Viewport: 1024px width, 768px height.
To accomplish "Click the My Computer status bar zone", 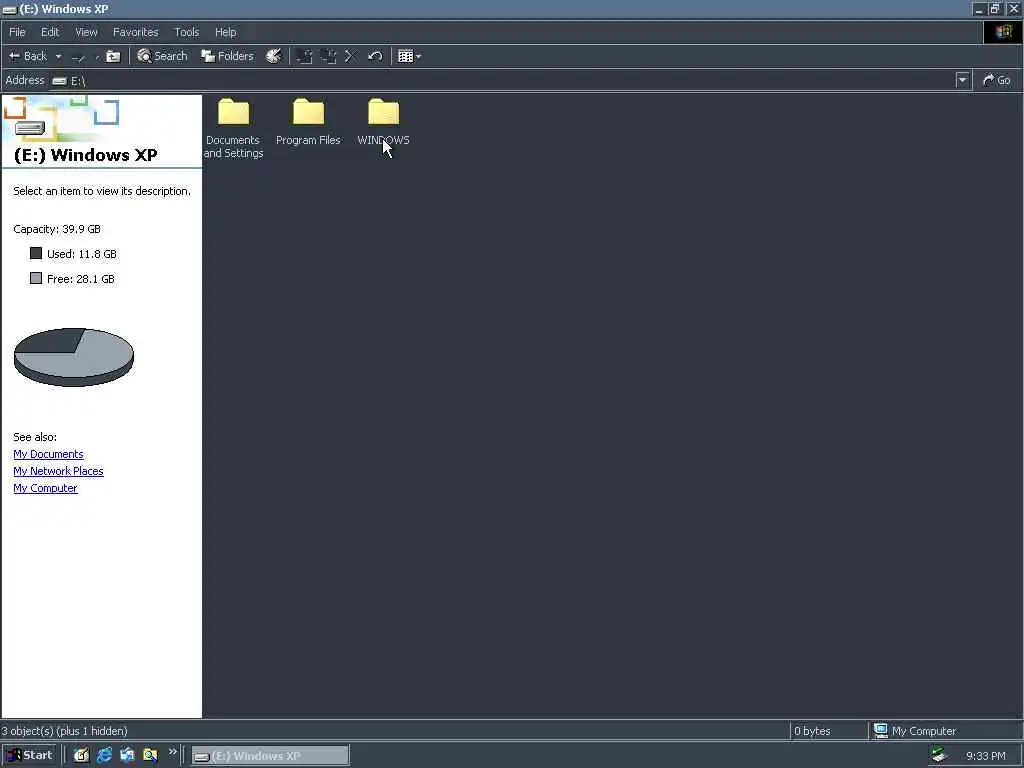I will coord(915,731).
